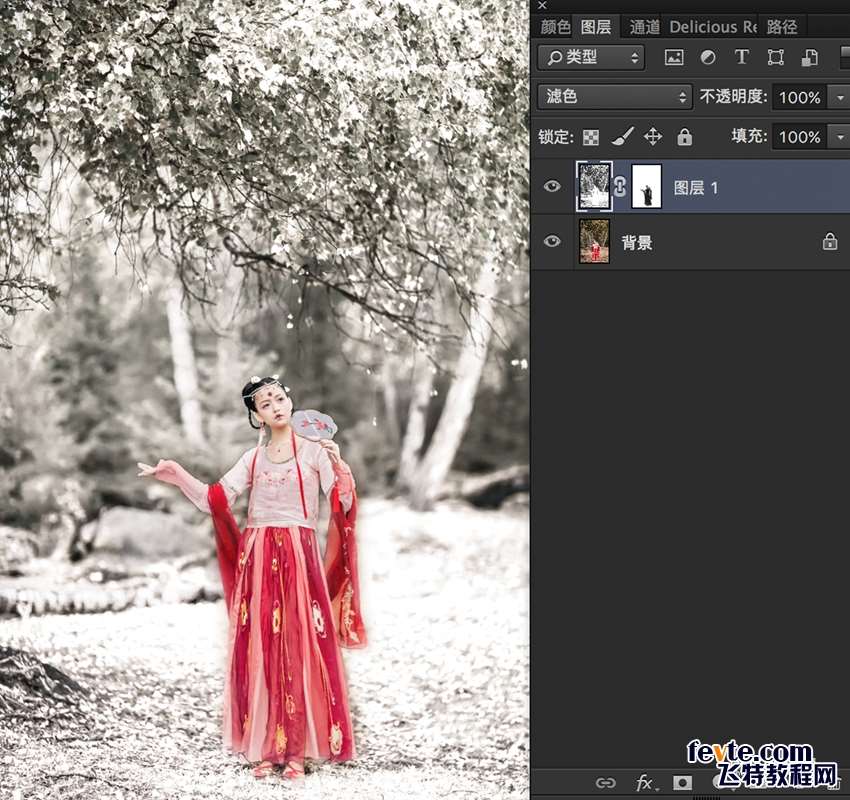
Task: Filter layers by smart object icon
Action: click(x=809, y=57)
